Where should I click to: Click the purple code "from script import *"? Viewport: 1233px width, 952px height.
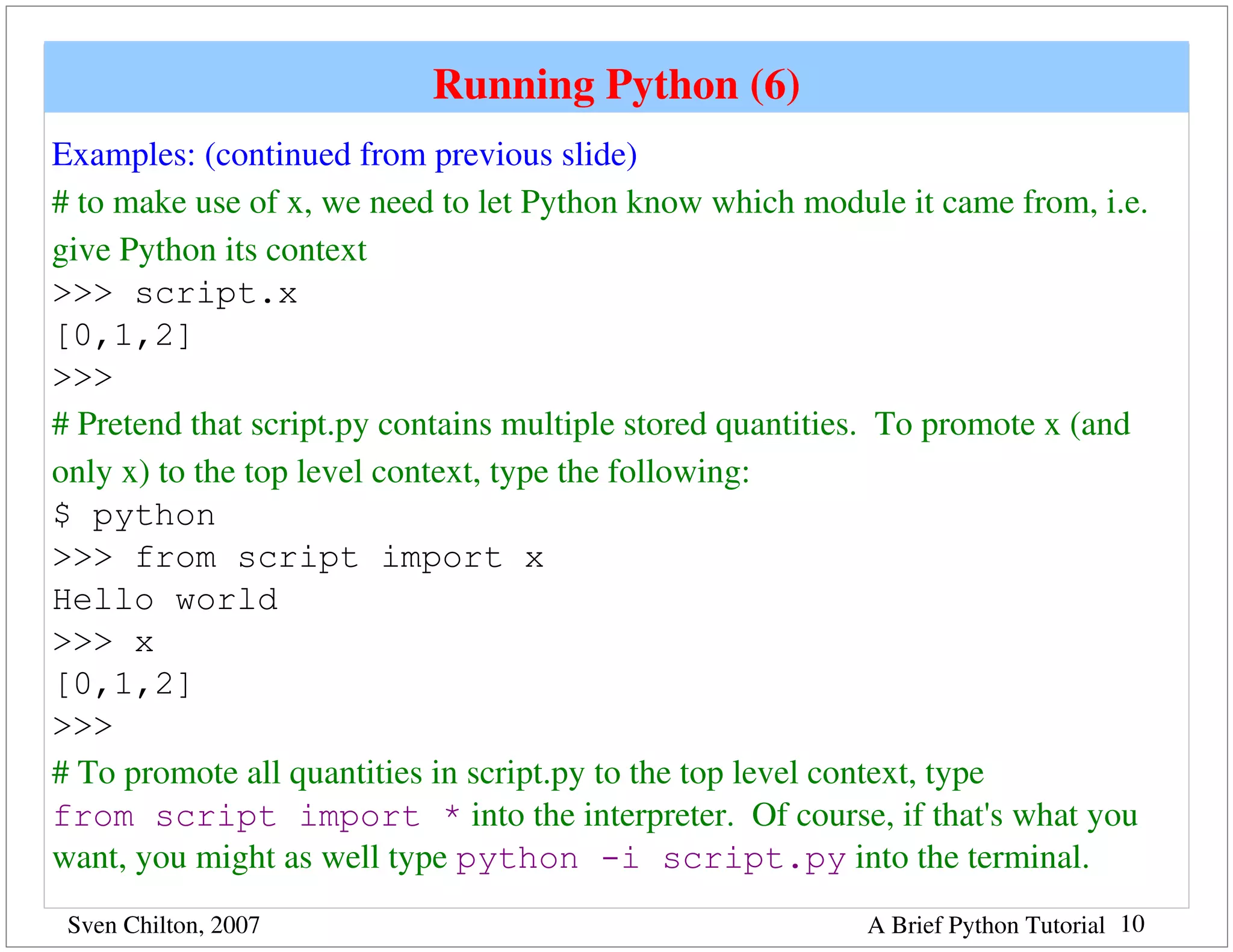[256, 817]
